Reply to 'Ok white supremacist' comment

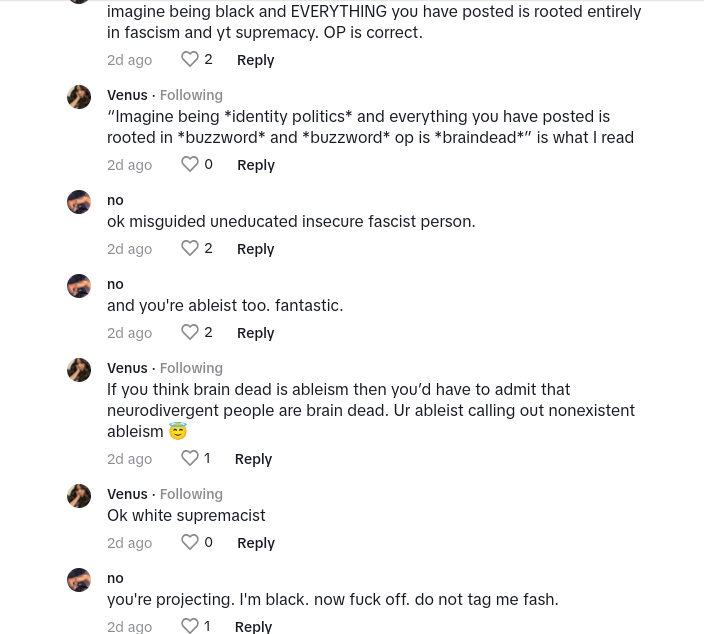click(x=255, y=543)
